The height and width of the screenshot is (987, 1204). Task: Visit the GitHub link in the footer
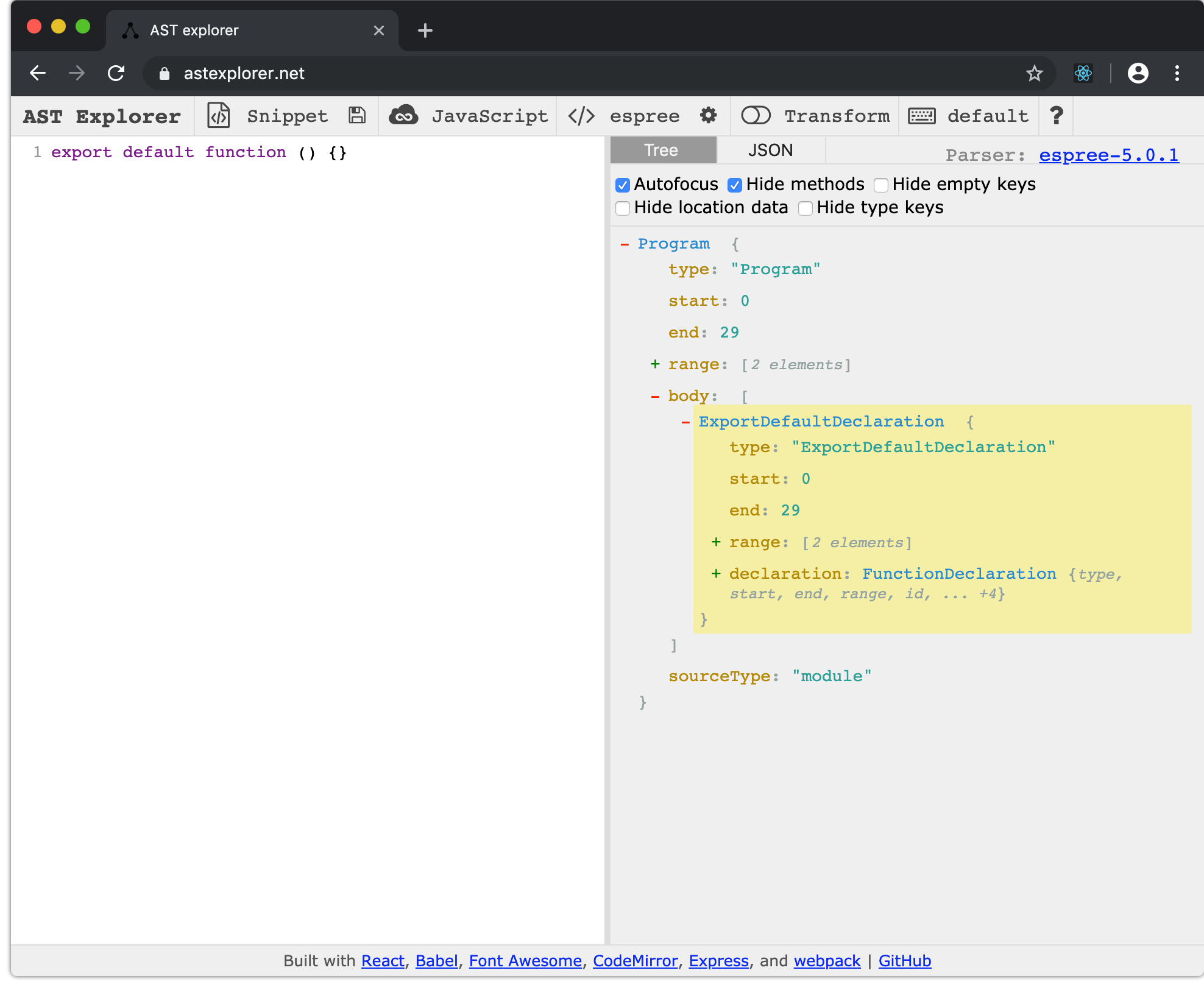pyautogui.click(x=904, y=961)
